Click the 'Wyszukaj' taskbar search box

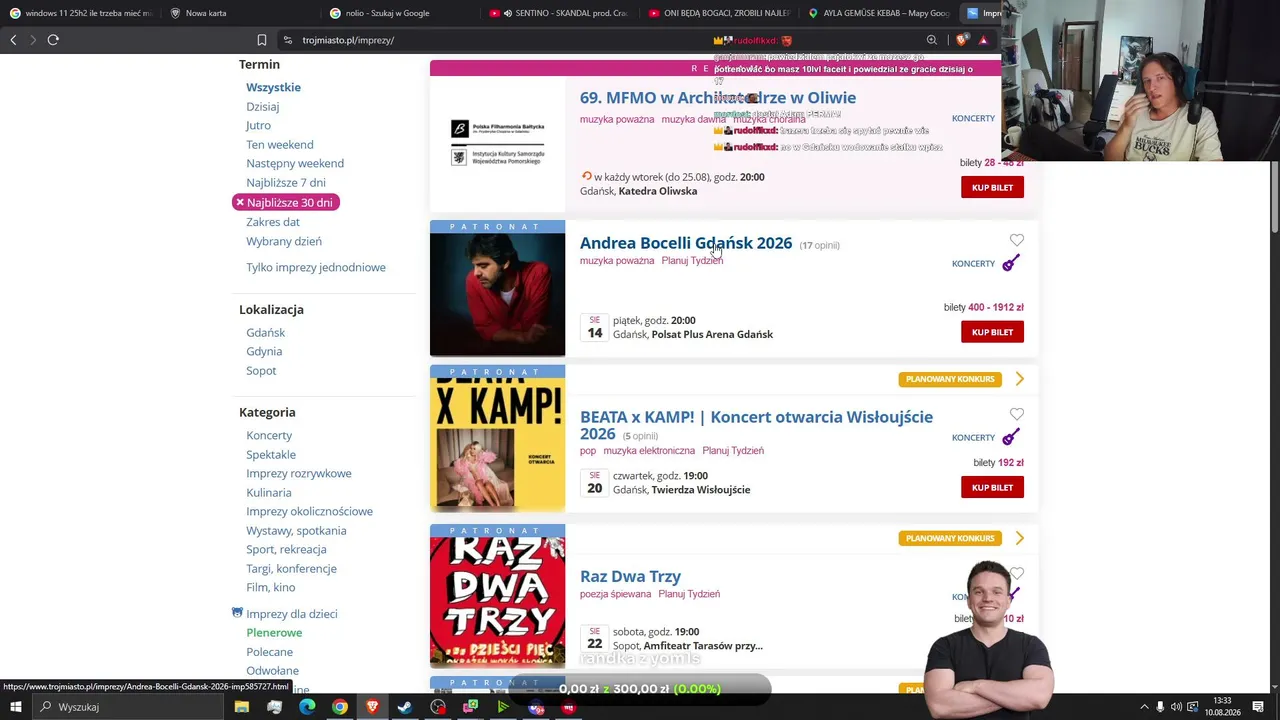pos(130,707)
